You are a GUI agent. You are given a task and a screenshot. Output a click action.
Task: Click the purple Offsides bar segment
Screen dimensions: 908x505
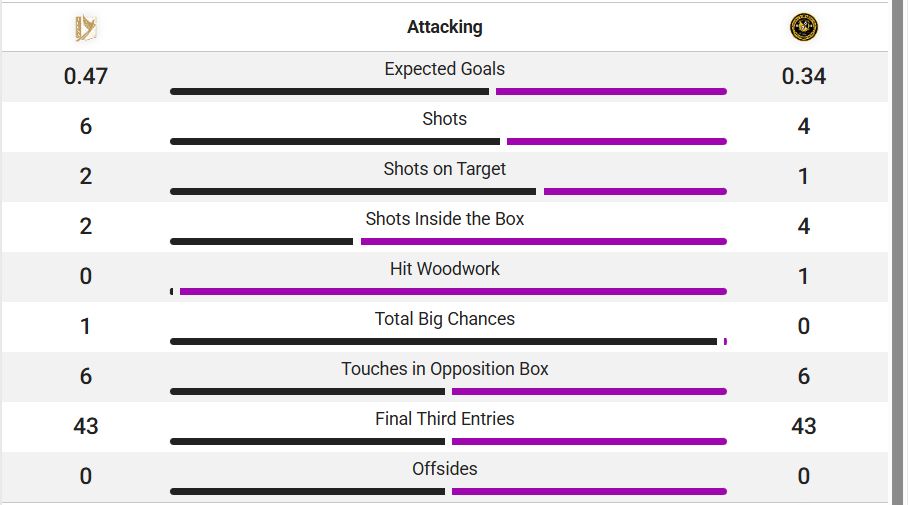tap(590, 492)
